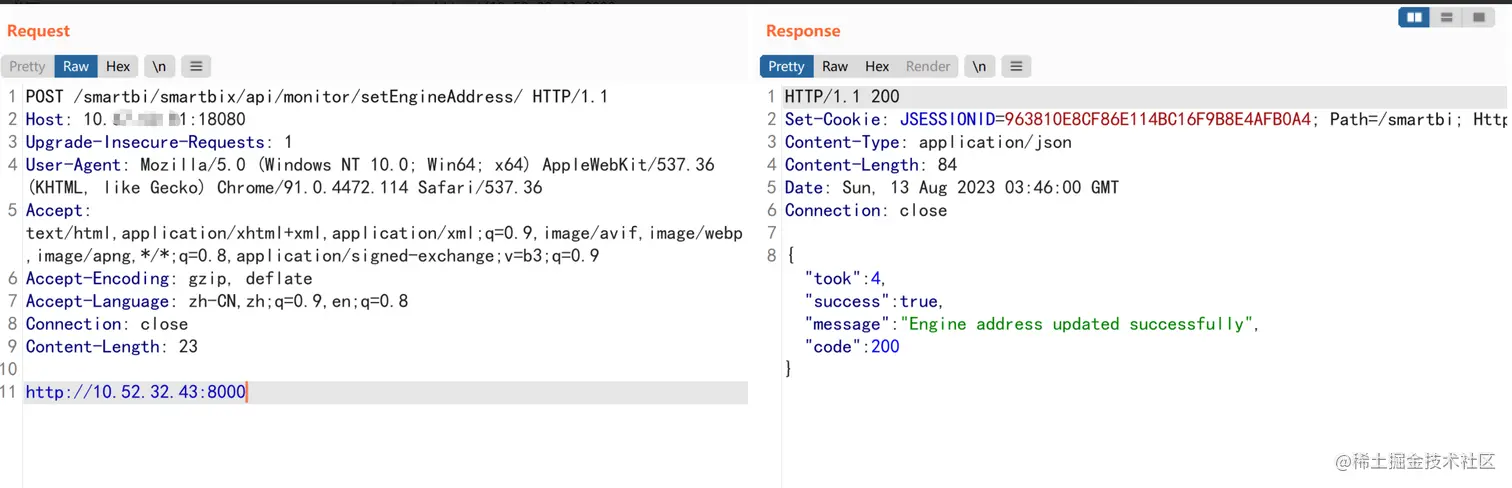Click the "message" JSON value text

[x=1079, y=324]
